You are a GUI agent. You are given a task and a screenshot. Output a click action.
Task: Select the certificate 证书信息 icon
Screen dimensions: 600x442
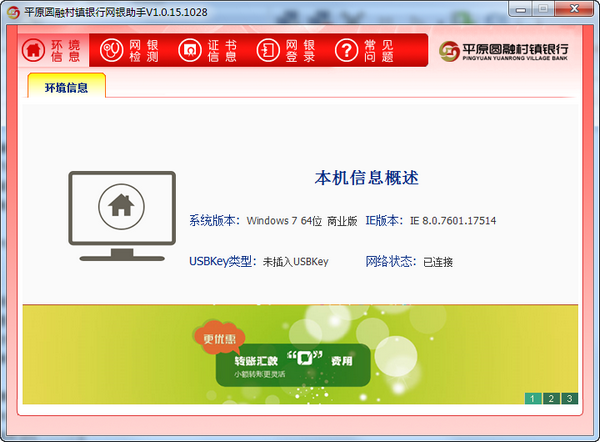tap(190, 50)
